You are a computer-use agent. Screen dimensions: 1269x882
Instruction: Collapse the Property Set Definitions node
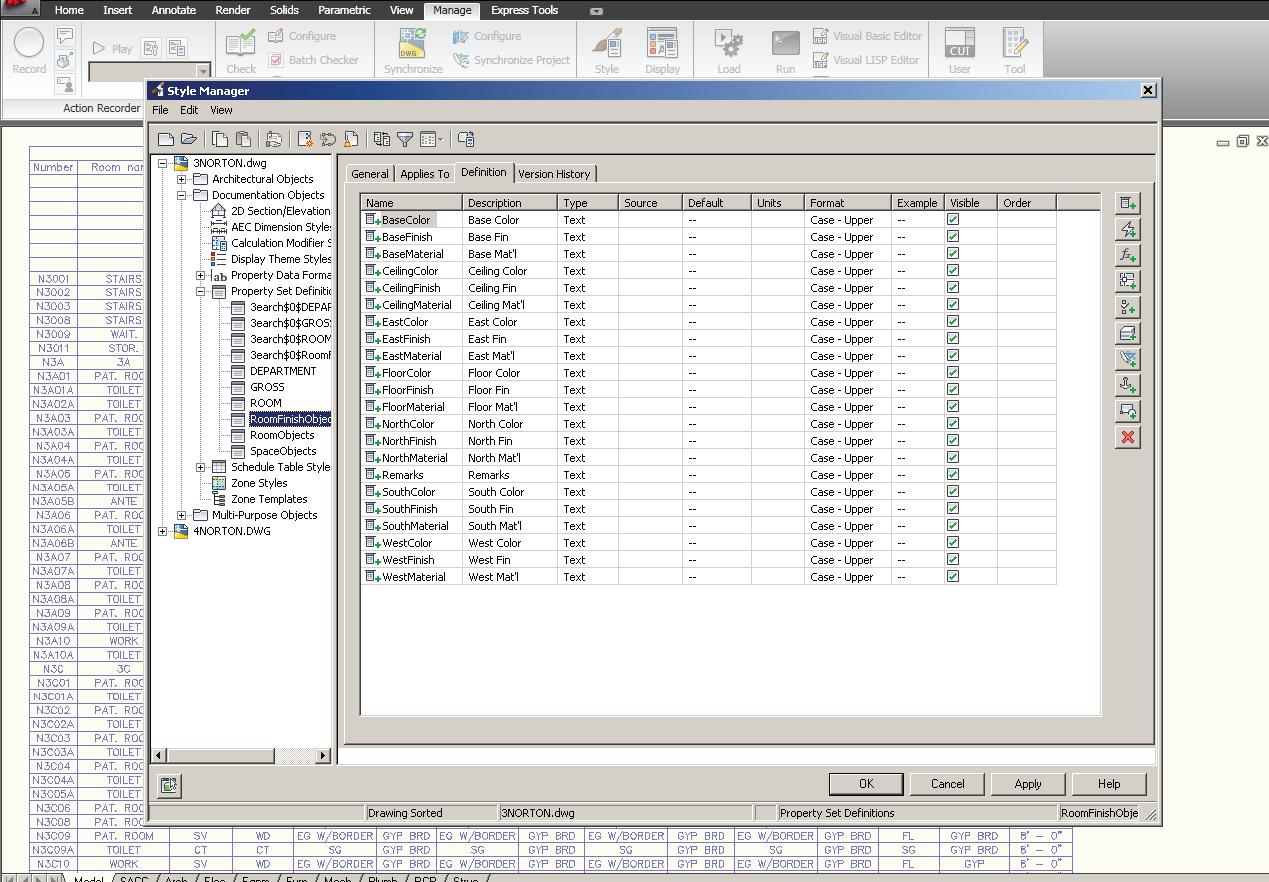click(x=201, y=291)
